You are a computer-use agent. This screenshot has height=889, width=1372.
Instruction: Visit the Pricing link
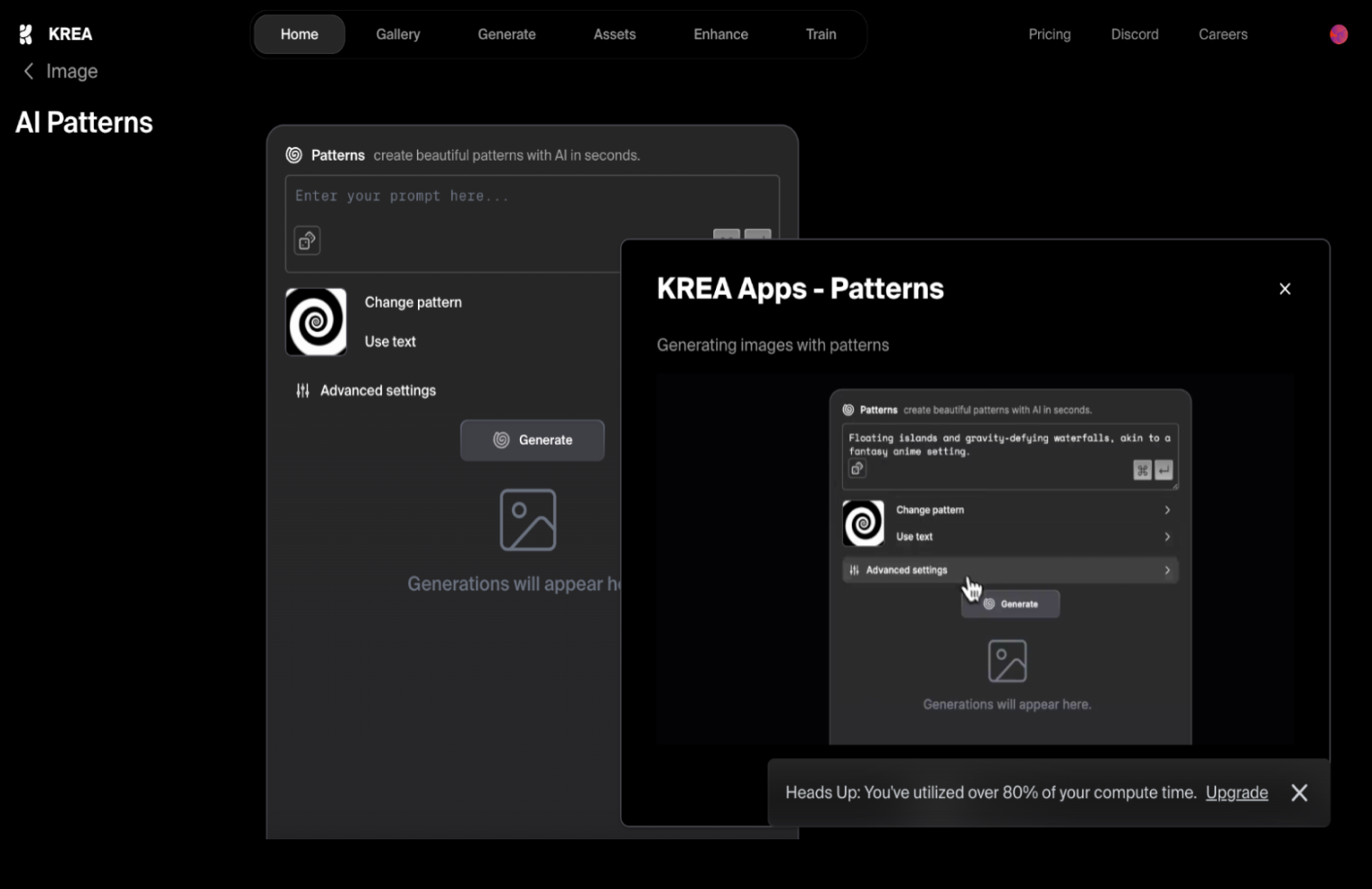point(1049,34)
